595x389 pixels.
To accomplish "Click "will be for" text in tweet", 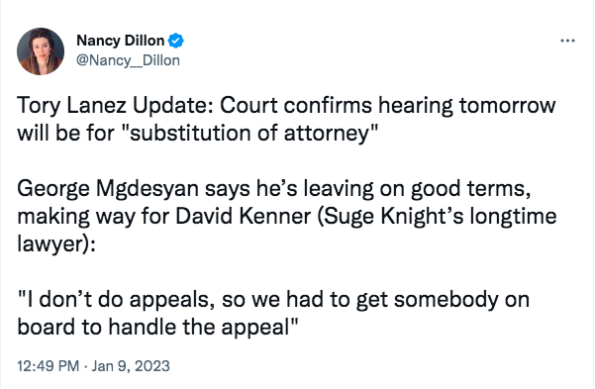I will click(66, 133).
